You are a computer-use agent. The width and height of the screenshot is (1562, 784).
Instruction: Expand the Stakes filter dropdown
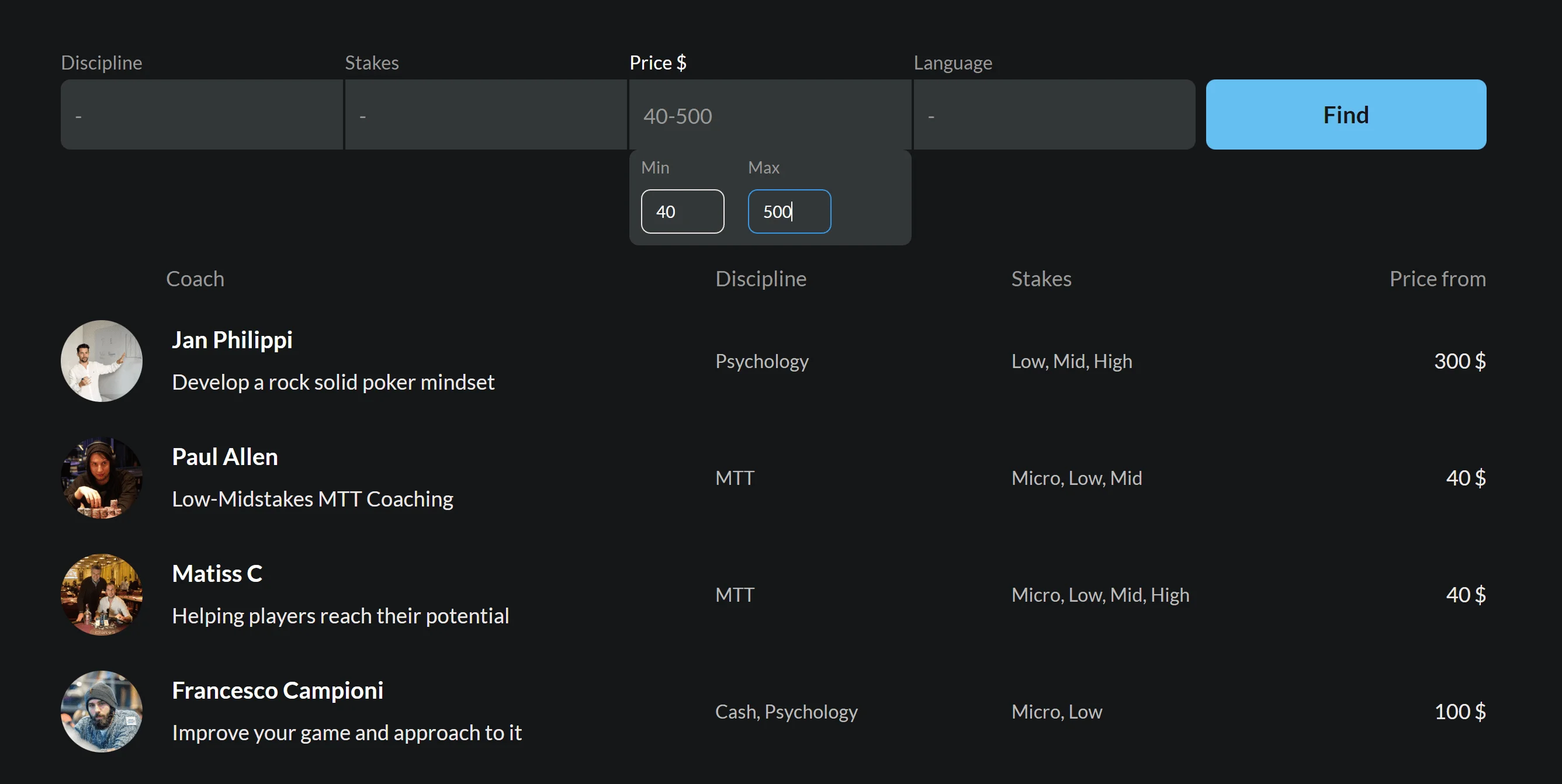485,115
